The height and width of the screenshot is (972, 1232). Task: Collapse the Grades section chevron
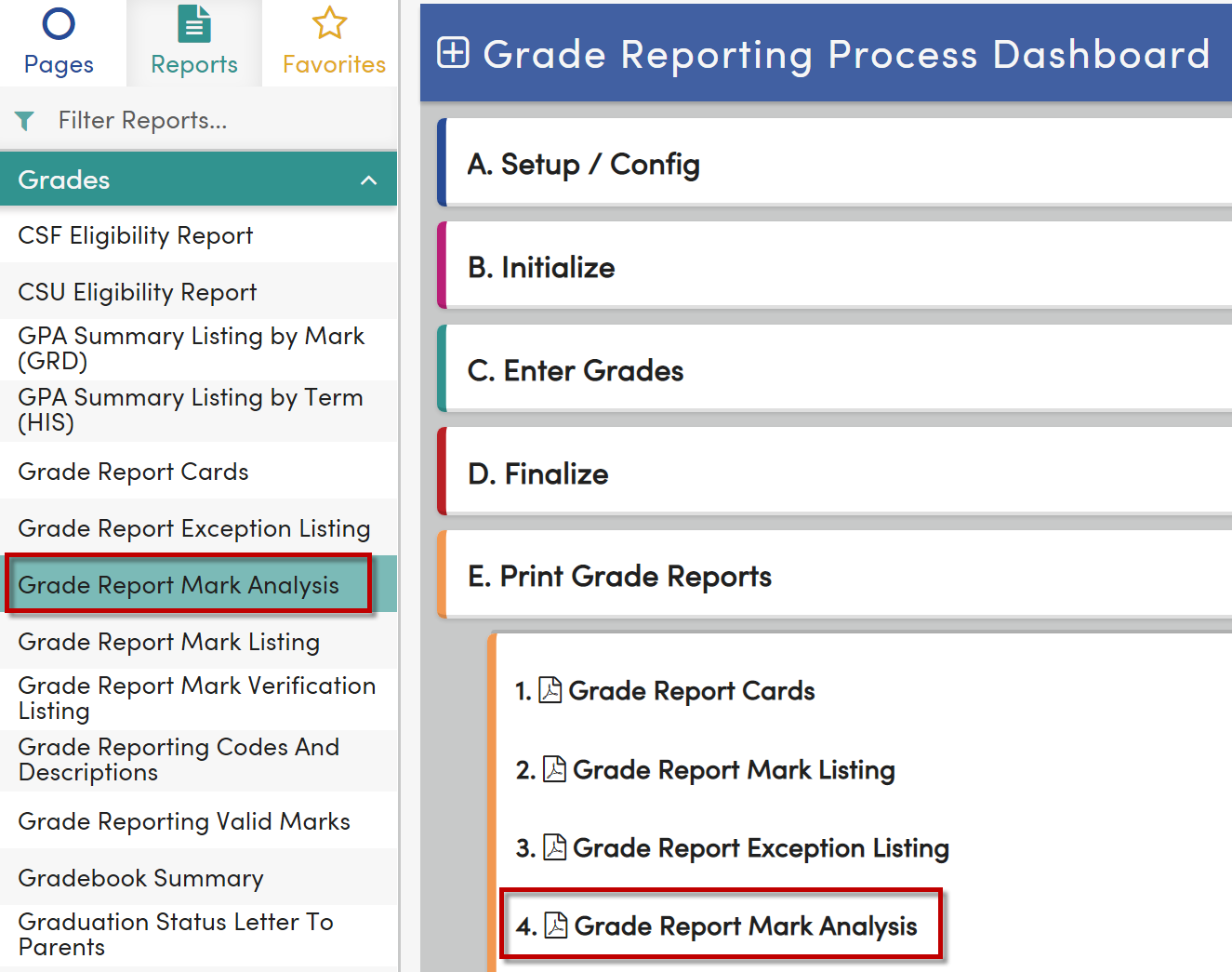click(x=368, y=179)
